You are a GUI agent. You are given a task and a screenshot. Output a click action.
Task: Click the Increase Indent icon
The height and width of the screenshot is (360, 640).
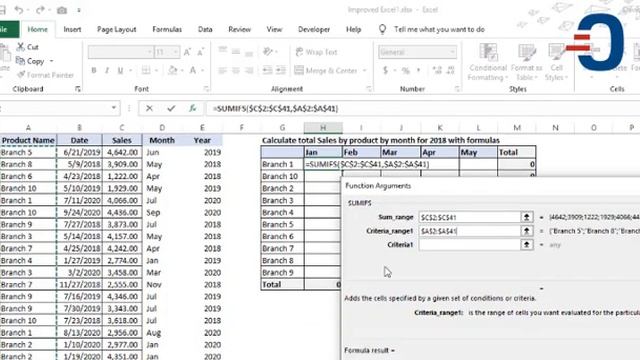[x=281, y=70]
